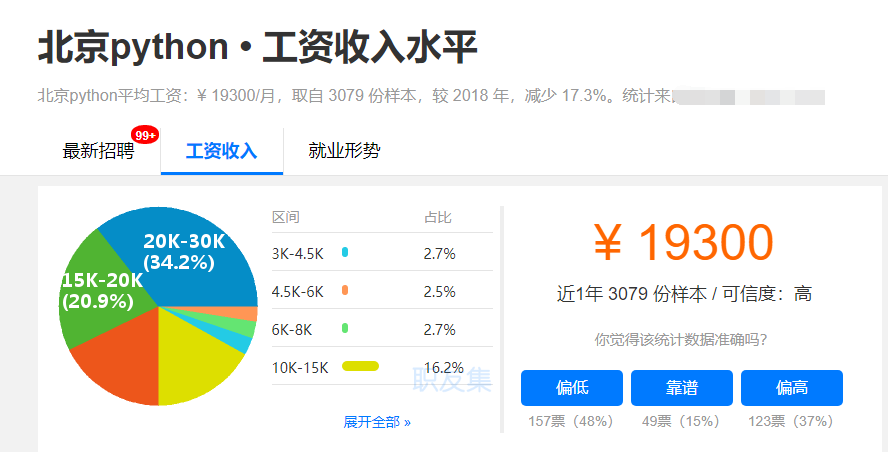Select the 4.5K-6K range label

point(298,292)
